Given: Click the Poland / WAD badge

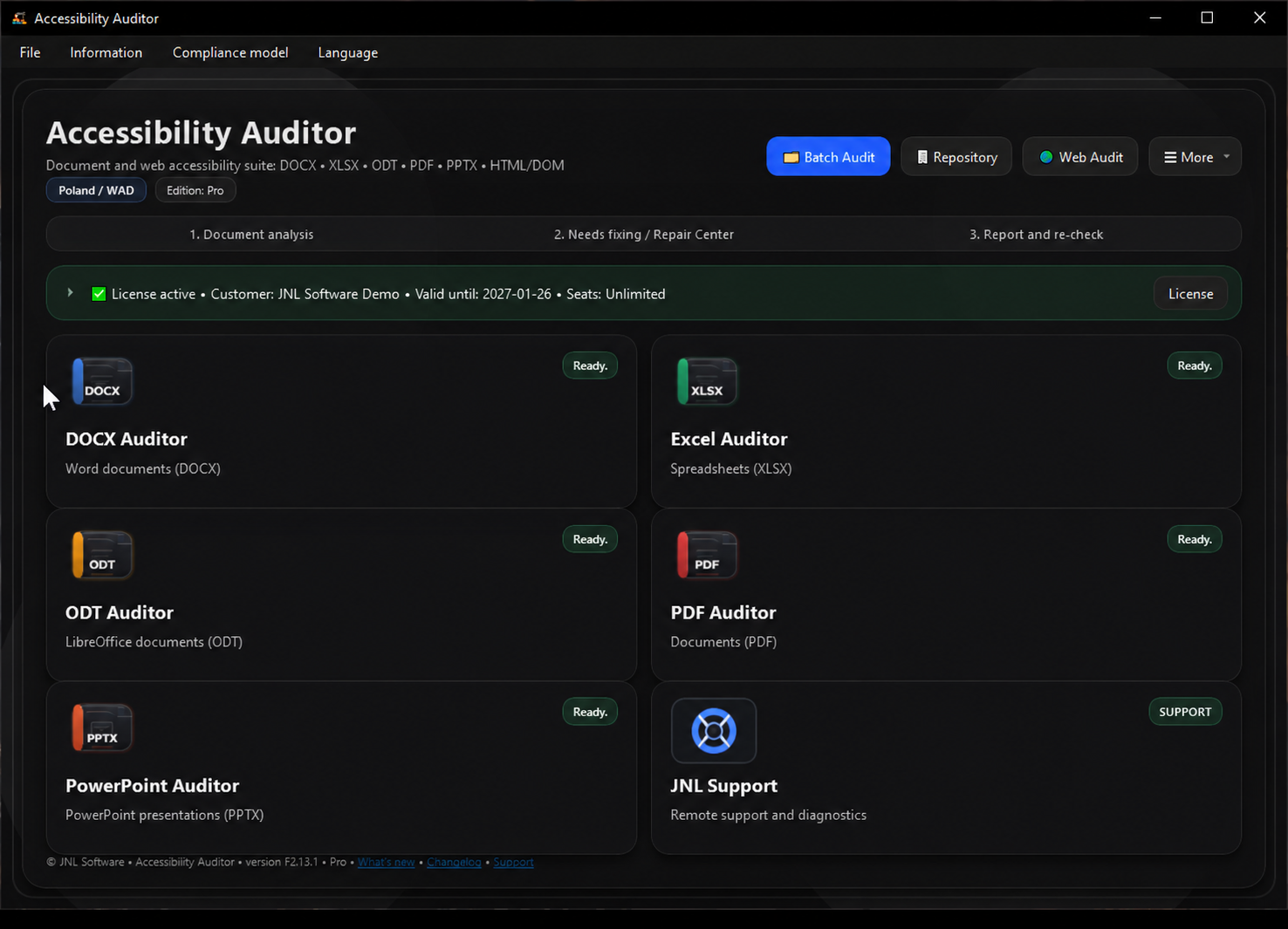Looking at the screenshot, I should point(96,190).
